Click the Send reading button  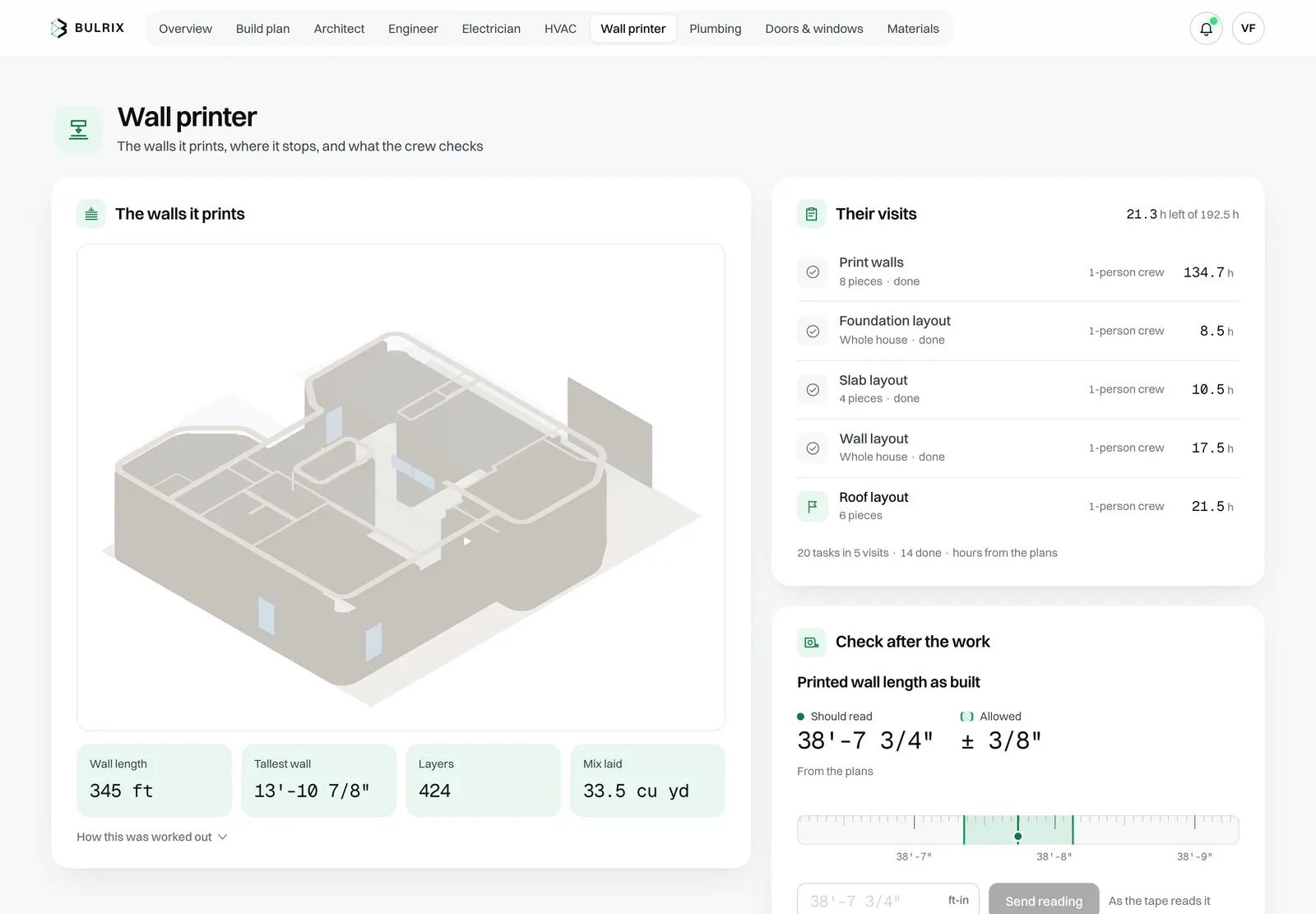tap(1044, 901)
